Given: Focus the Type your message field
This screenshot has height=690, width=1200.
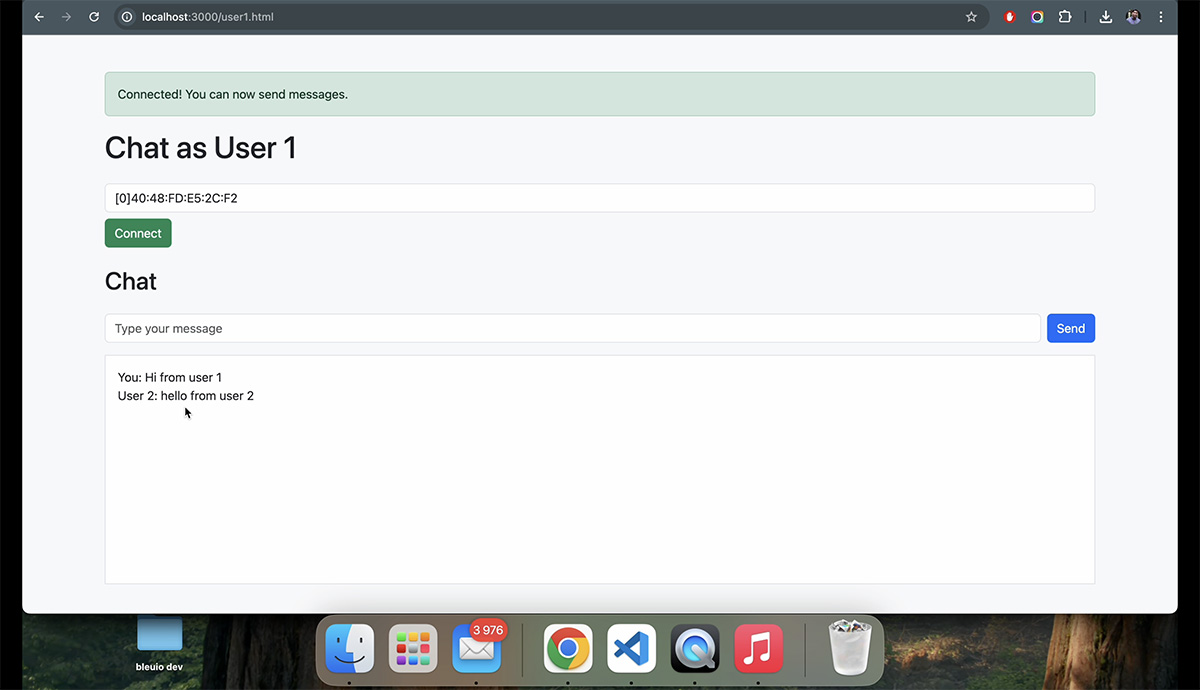Looking at the screenshot, I should click(x=572, y=328).
